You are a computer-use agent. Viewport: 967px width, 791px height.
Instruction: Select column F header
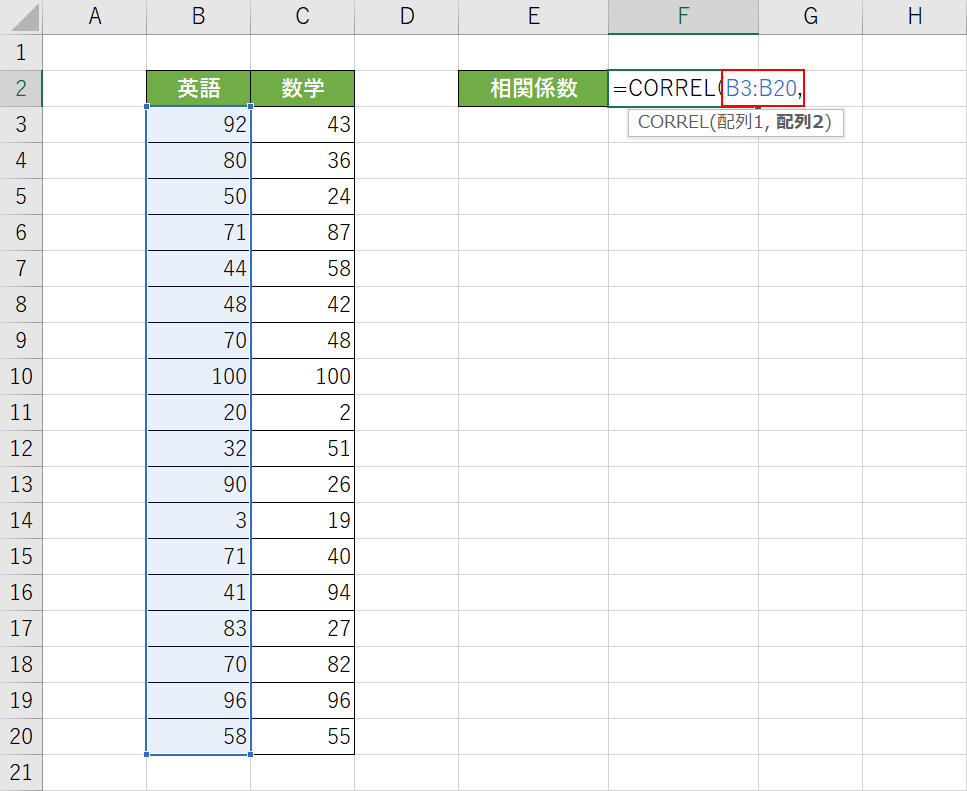[x=682, y=15]
